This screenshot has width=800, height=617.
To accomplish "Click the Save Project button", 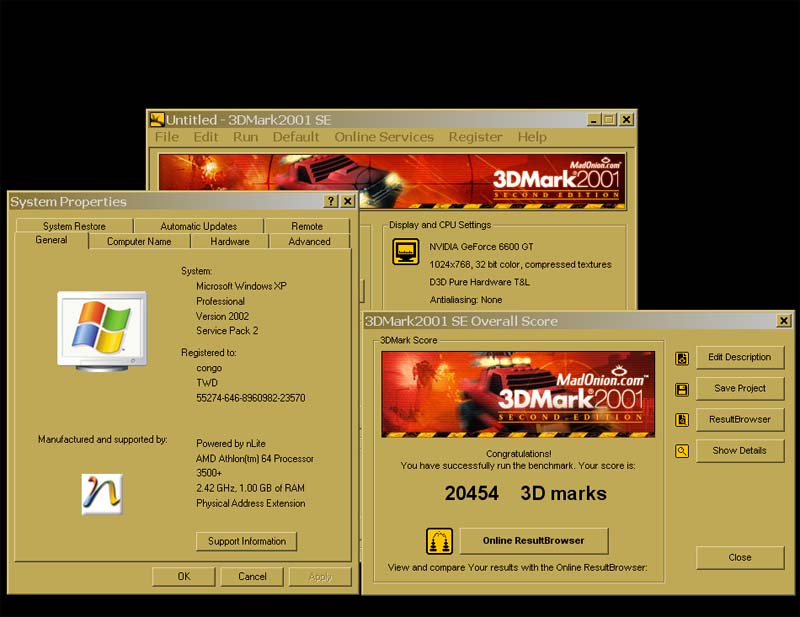I will [740, 389].
